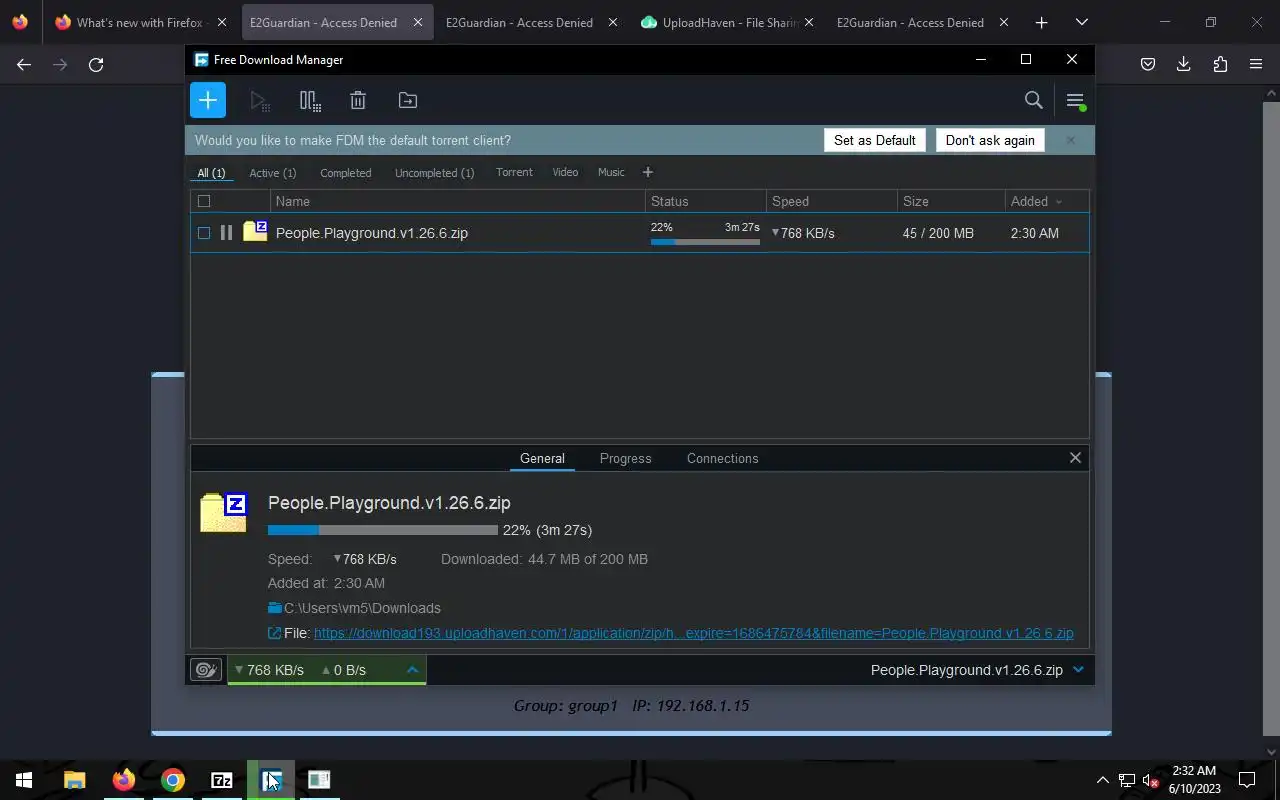
Task: Dismiss the default torrent client banner
Action: pos(1070,140)
